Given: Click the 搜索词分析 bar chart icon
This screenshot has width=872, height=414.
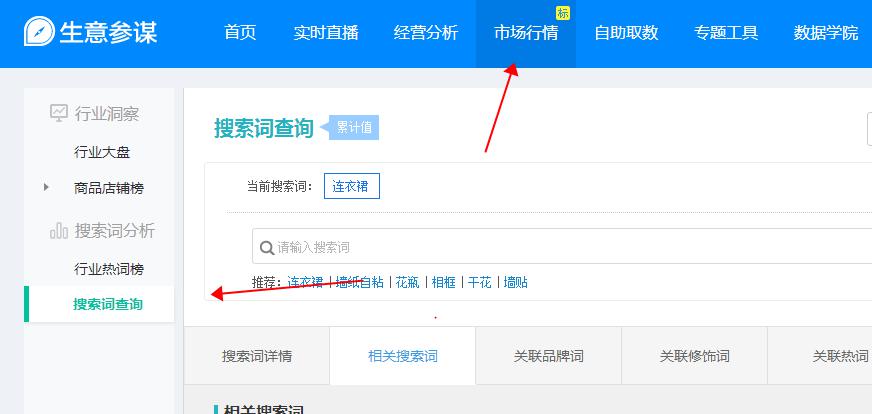Looking at the screenshot, I should click(59, 231).
